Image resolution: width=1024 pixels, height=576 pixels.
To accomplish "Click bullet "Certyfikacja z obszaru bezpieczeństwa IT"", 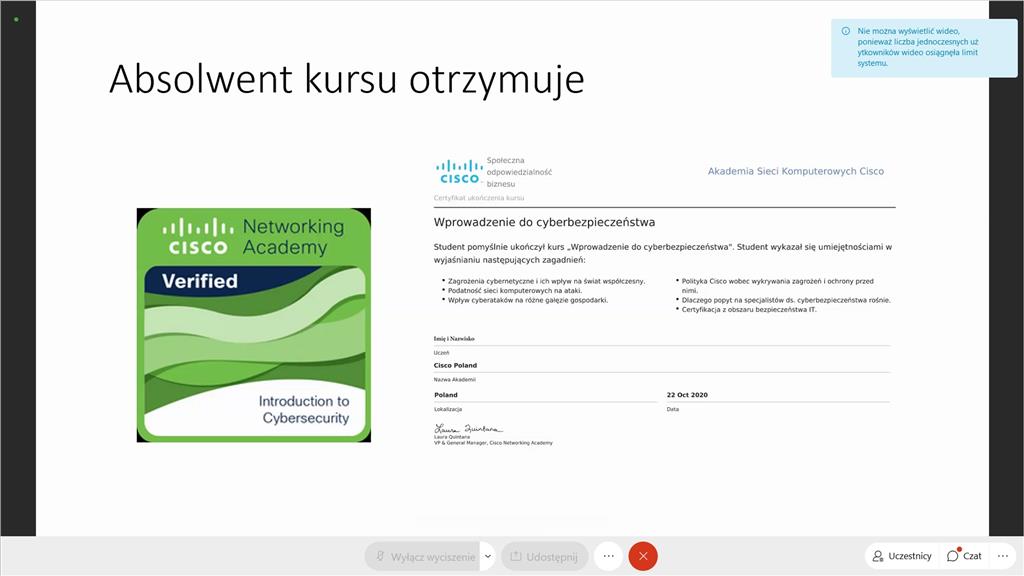I will [748, 310].
